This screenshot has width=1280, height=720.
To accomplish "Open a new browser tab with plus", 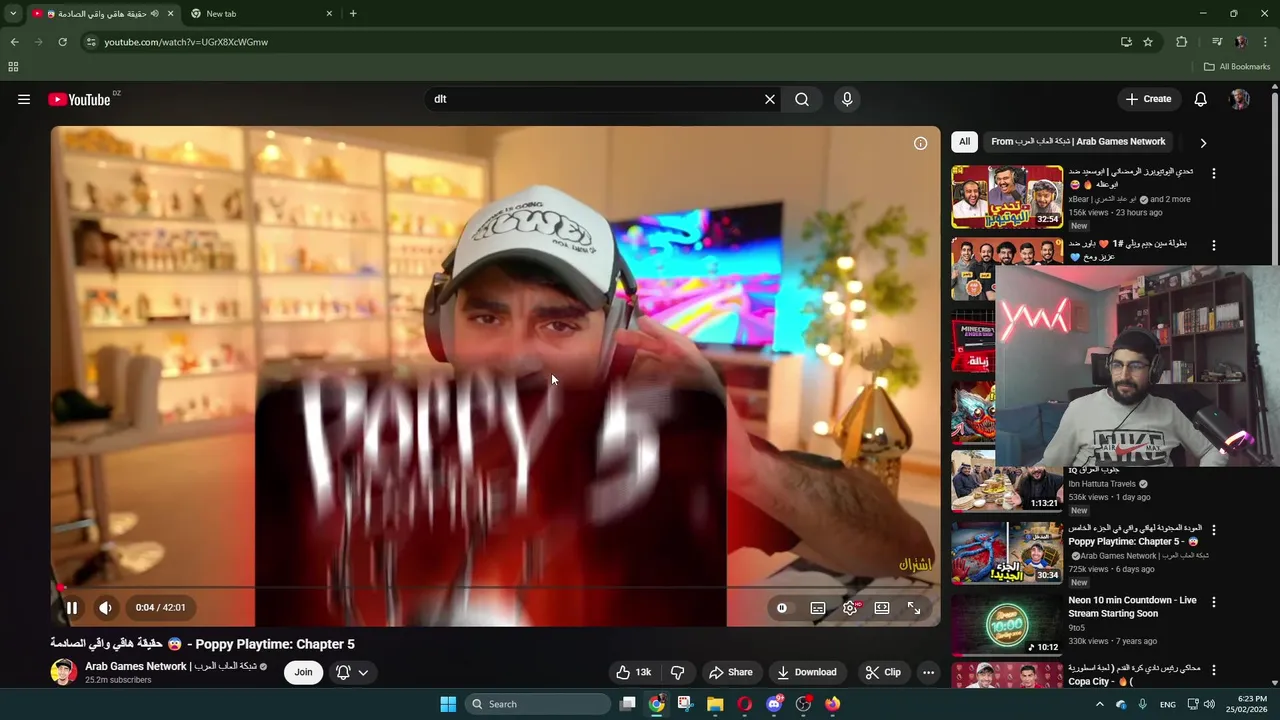I will pyautogui.click(x=353, y=14).
